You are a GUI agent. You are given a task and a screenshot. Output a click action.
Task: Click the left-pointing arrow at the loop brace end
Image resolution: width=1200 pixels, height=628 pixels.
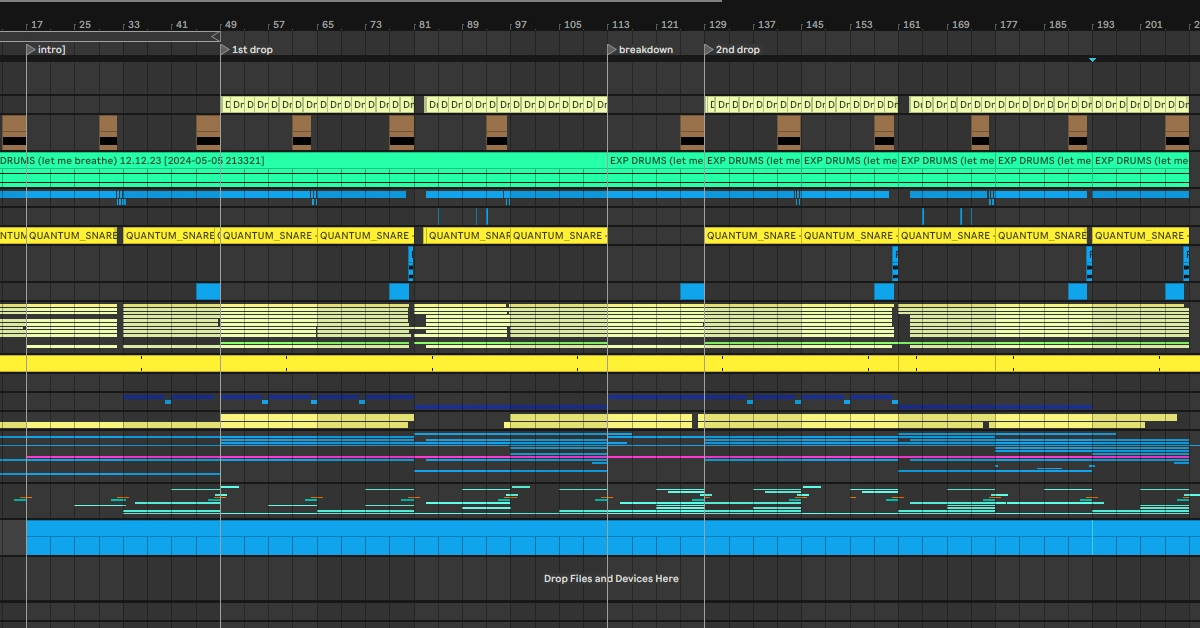[x=215, y=35]
